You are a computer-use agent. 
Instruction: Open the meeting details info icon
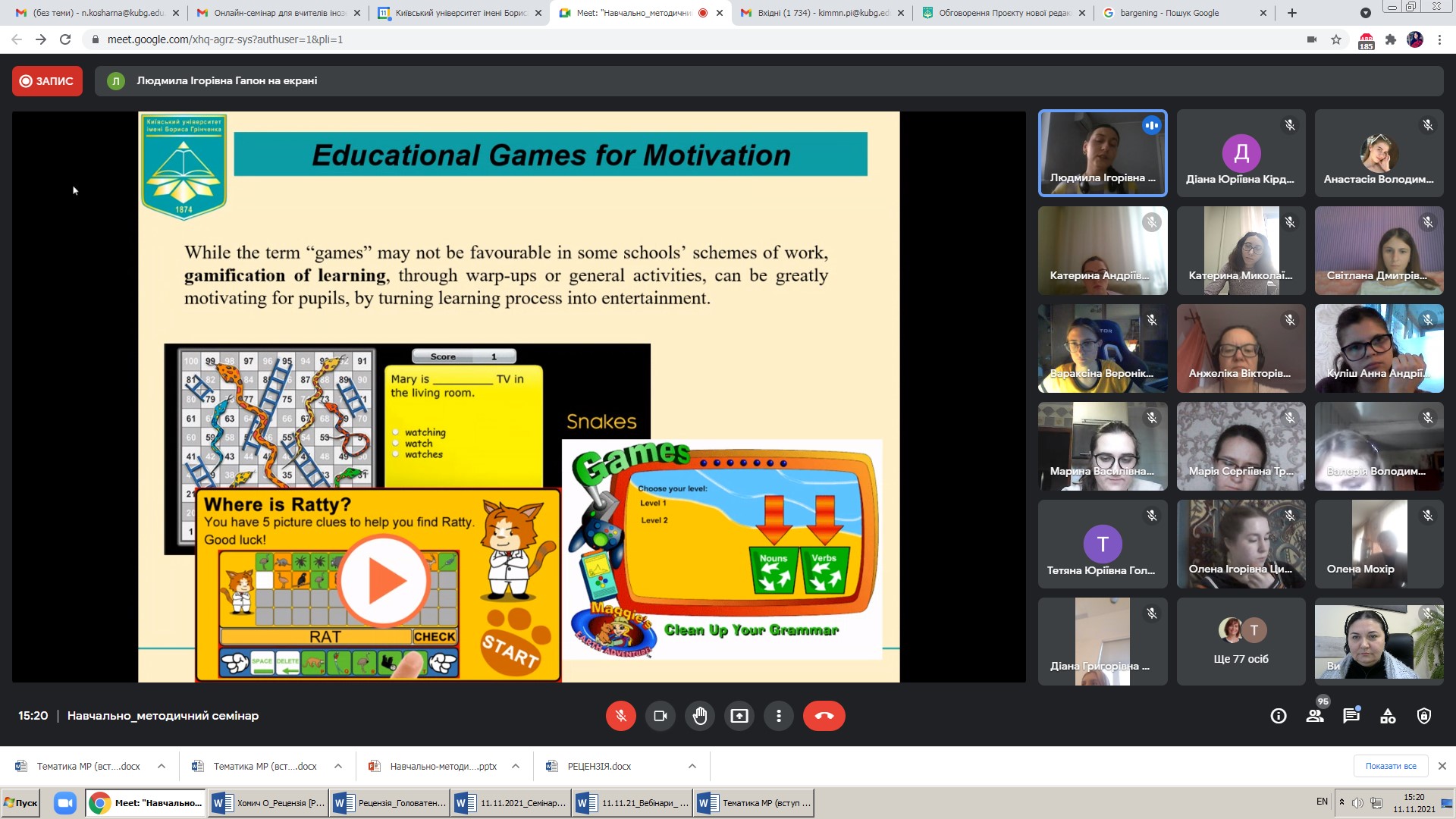[1279, 716]
